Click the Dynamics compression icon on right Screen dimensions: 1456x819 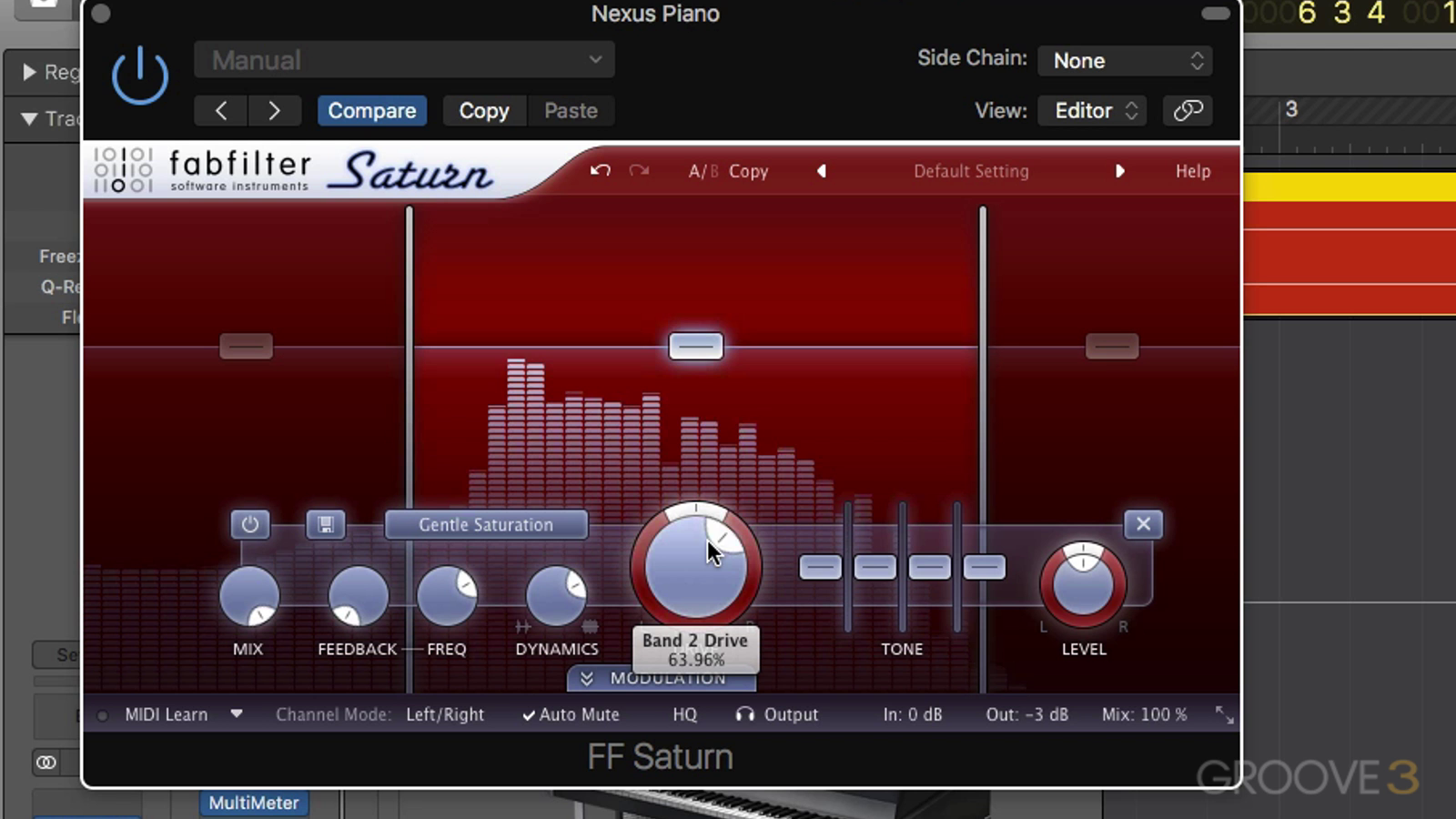click(590, 627)
